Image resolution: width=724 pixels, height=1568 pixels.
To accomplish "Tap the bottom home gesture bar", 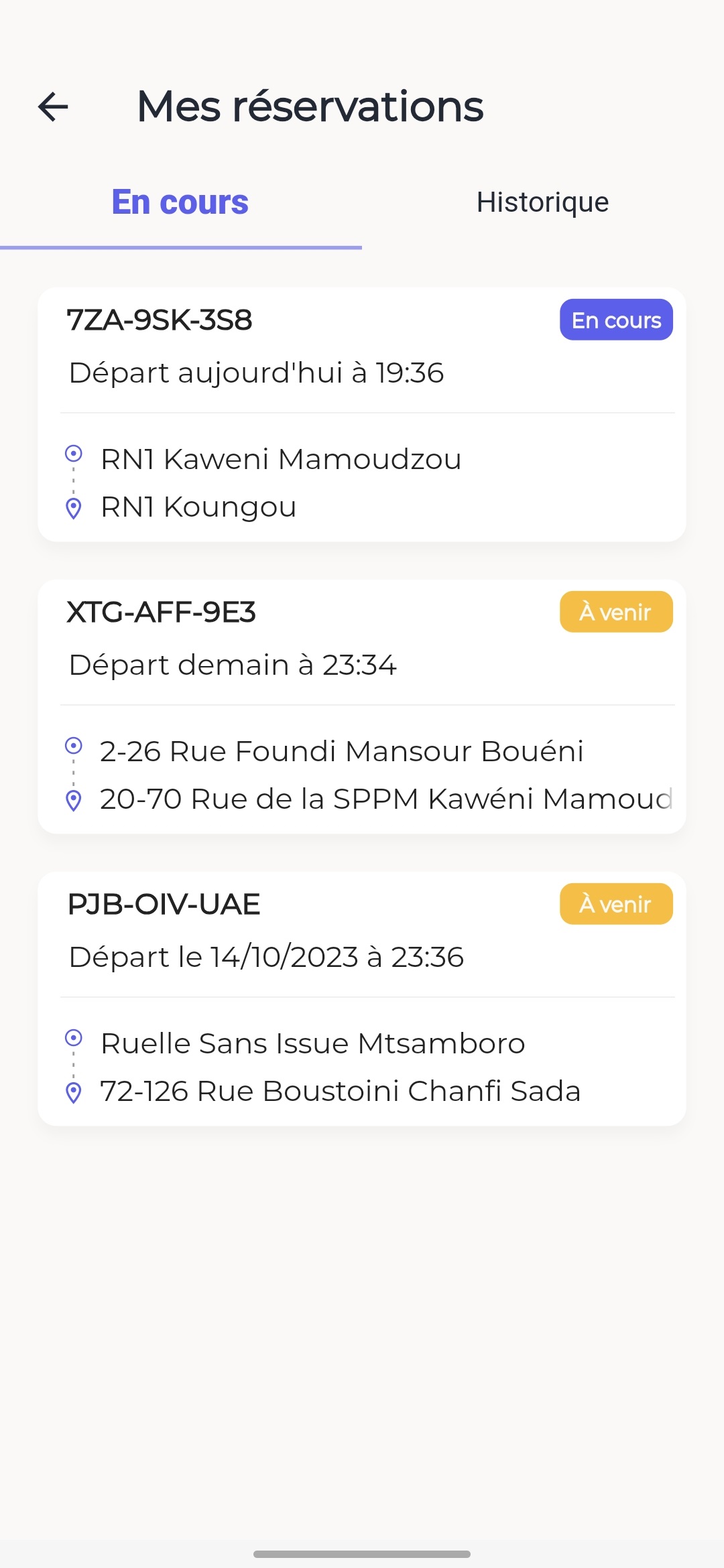I will click(x=362, y=1554).
